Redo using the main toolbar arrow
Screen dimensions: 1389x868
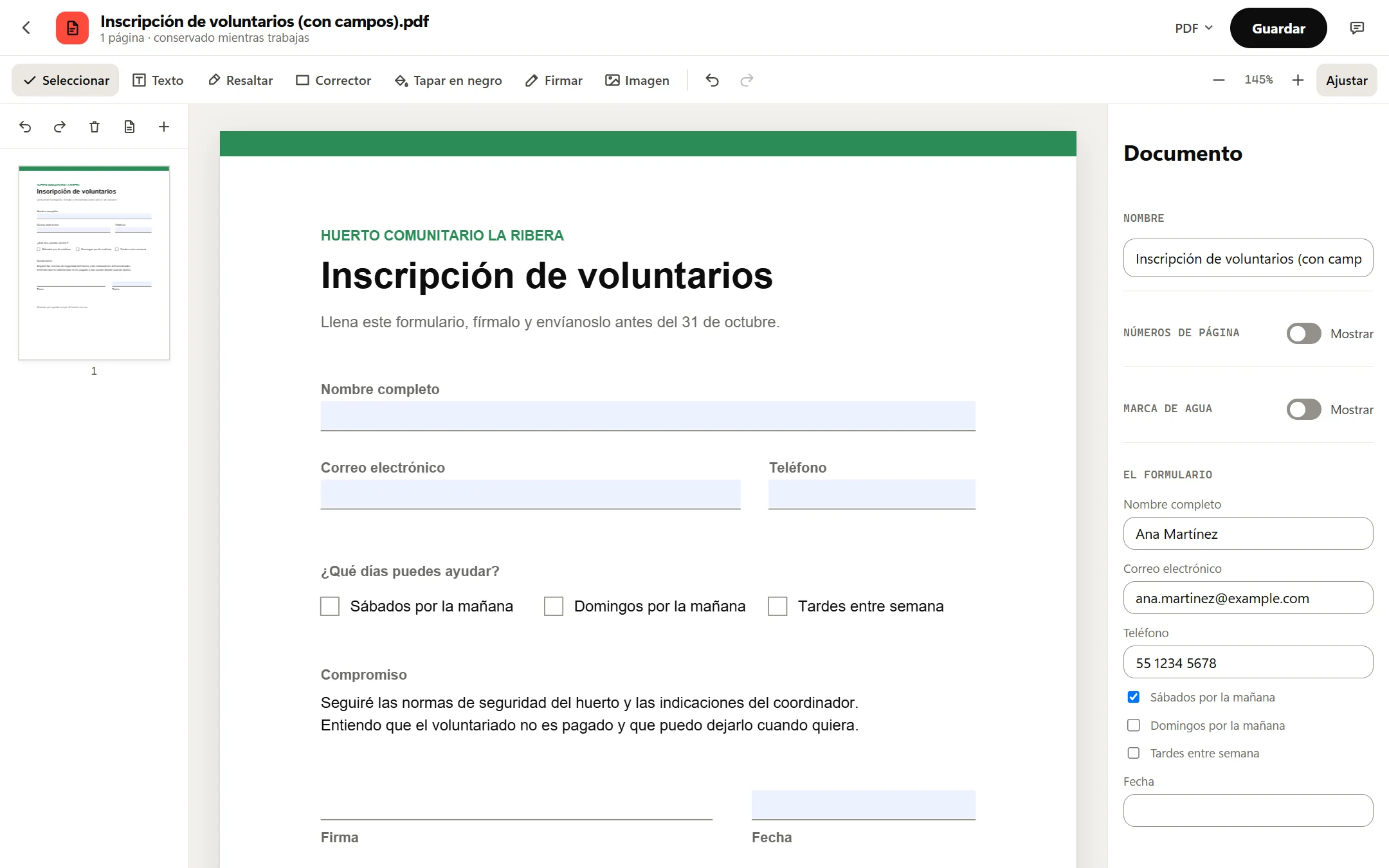(747, 80)
